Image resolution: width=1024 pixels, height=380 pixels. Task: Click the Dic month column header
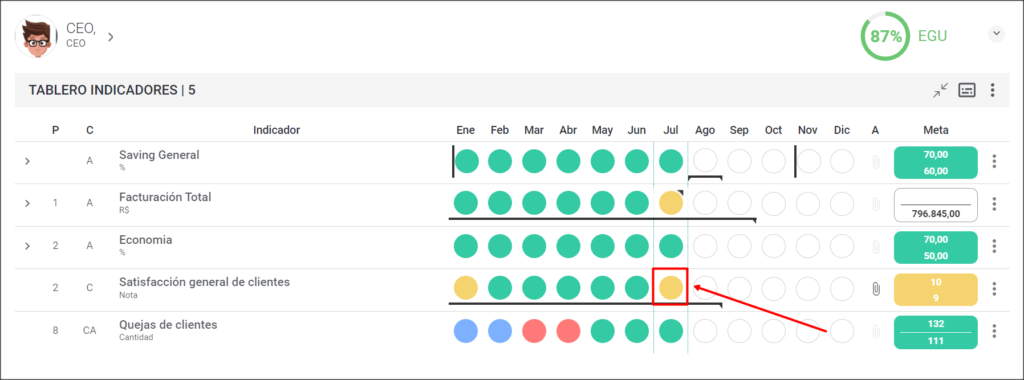point(842,130)
